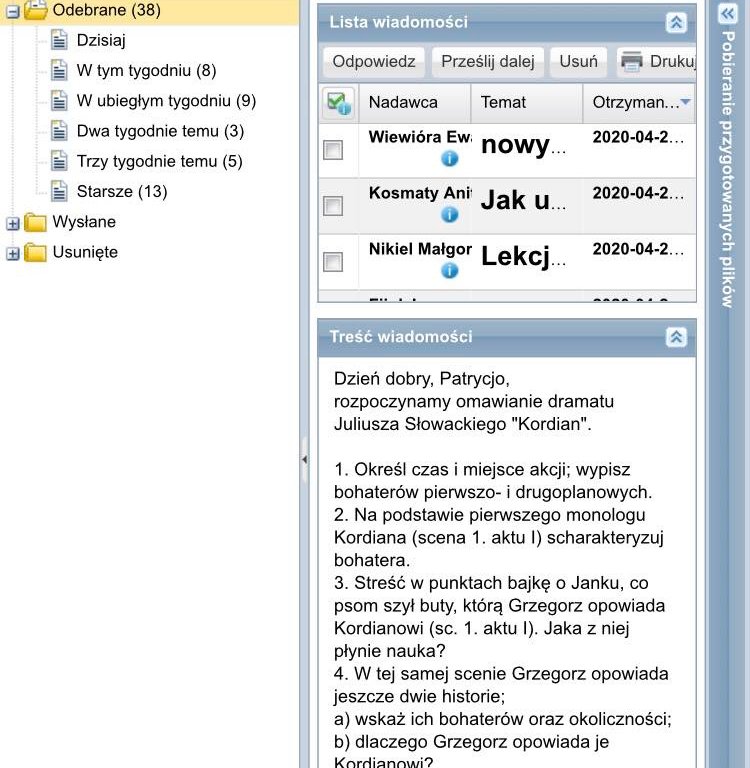Toggle the select-all messages header checkbox
The height and width of the screenshot is (768, 750).
(x=339, y=102)
